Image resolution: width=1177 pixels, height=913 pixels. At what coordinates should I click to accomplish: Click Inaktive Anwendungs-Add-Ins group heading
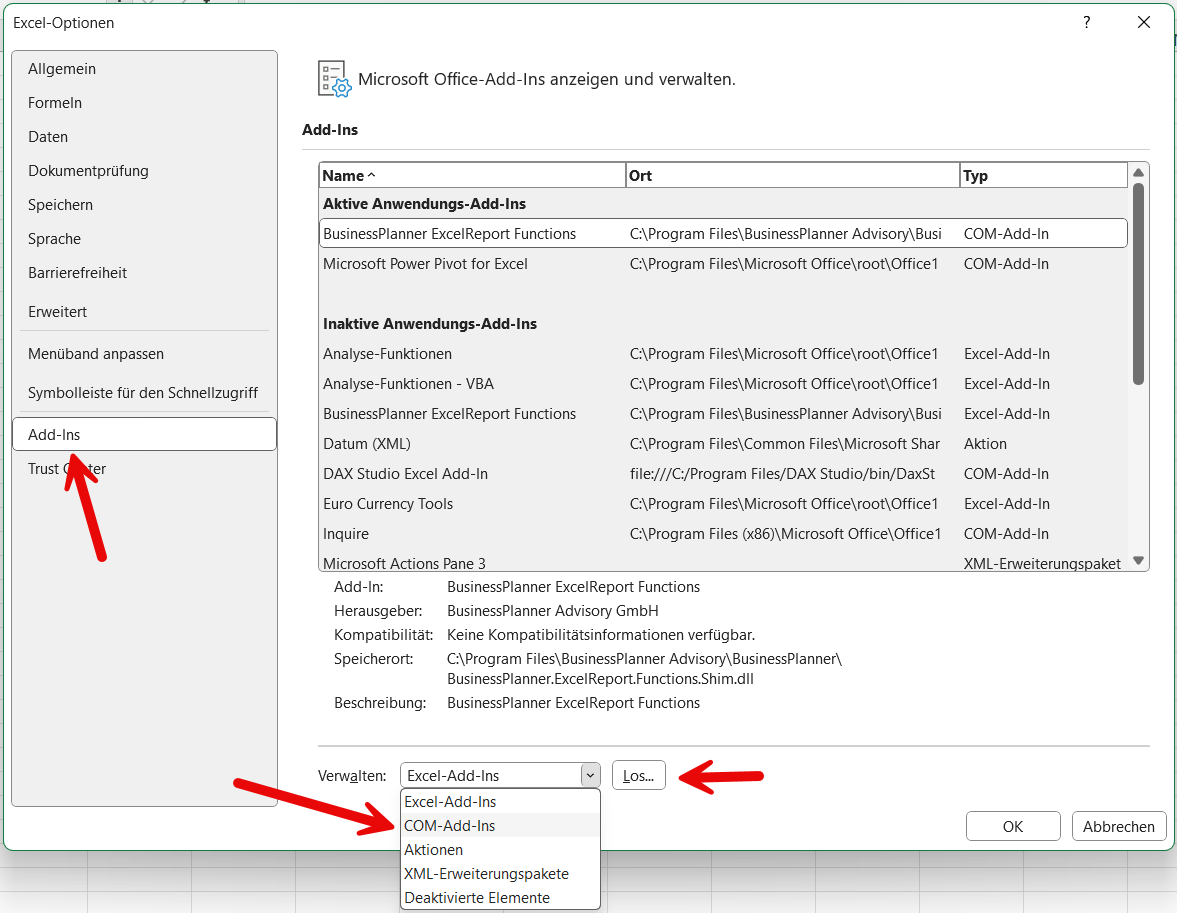(x=429, y=324)
